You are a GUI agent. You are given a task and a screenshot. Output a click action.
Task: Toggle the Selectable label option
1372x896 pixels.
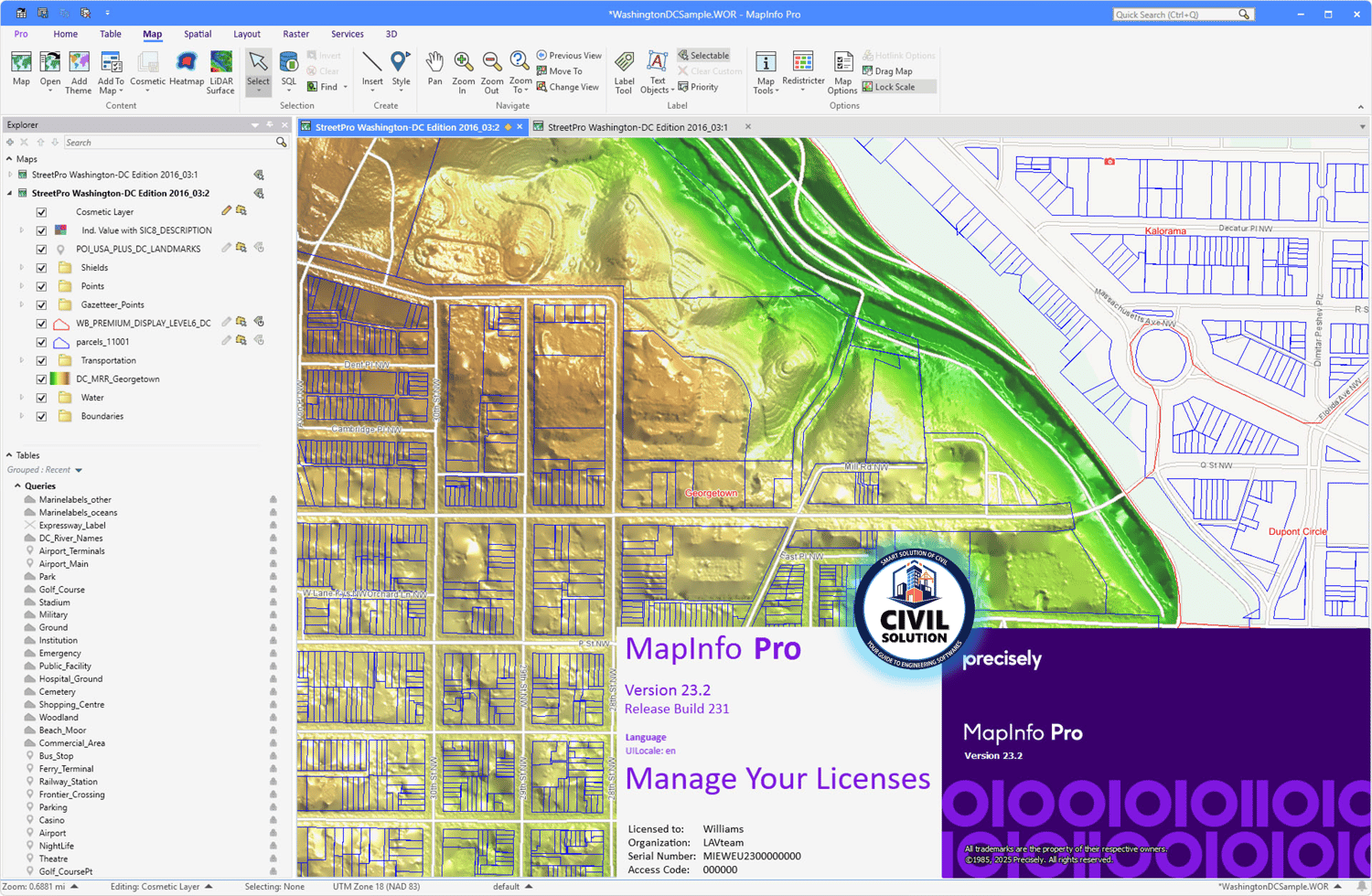(703, 56)
